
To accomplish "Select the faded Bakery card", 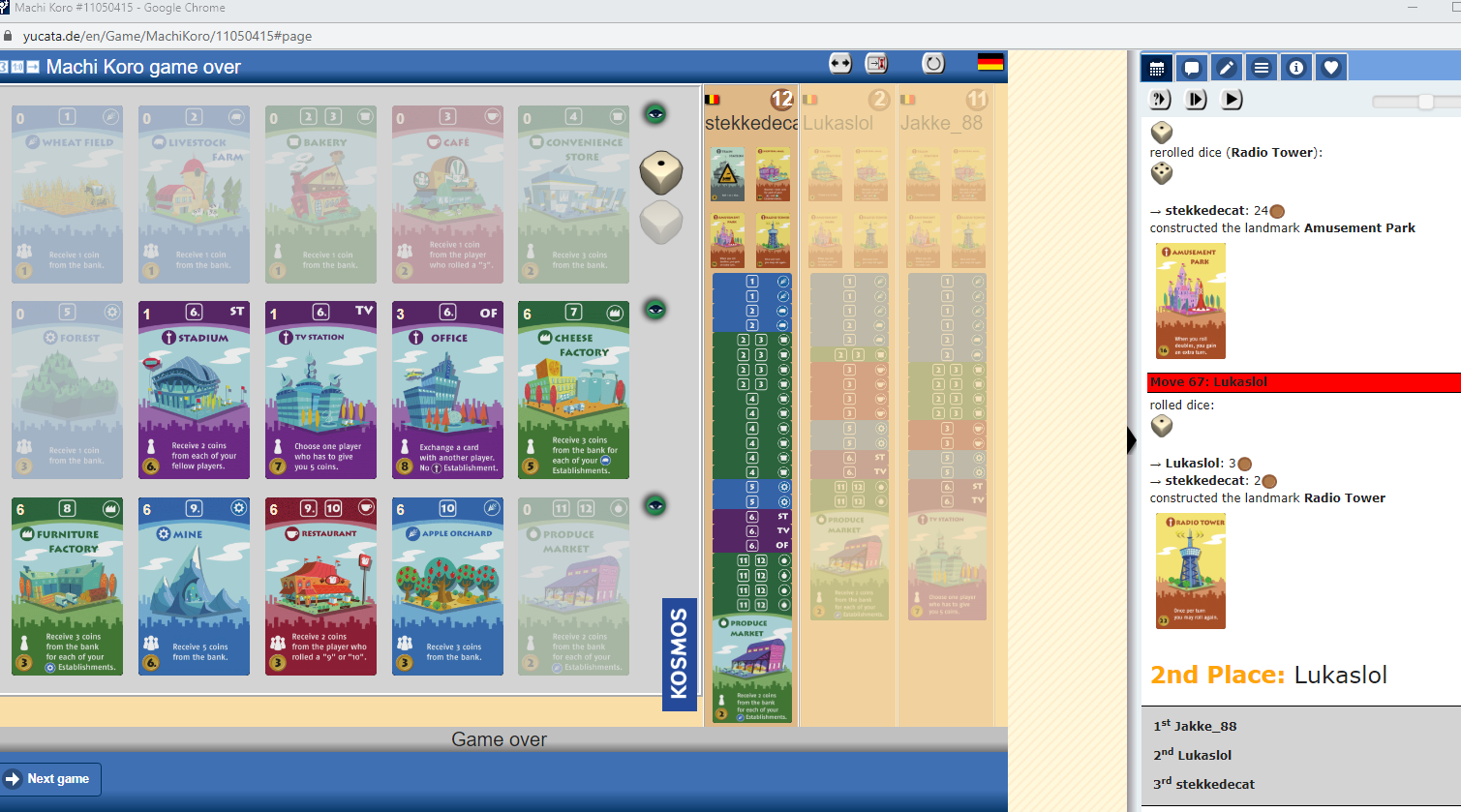I will tap(320, 195).
